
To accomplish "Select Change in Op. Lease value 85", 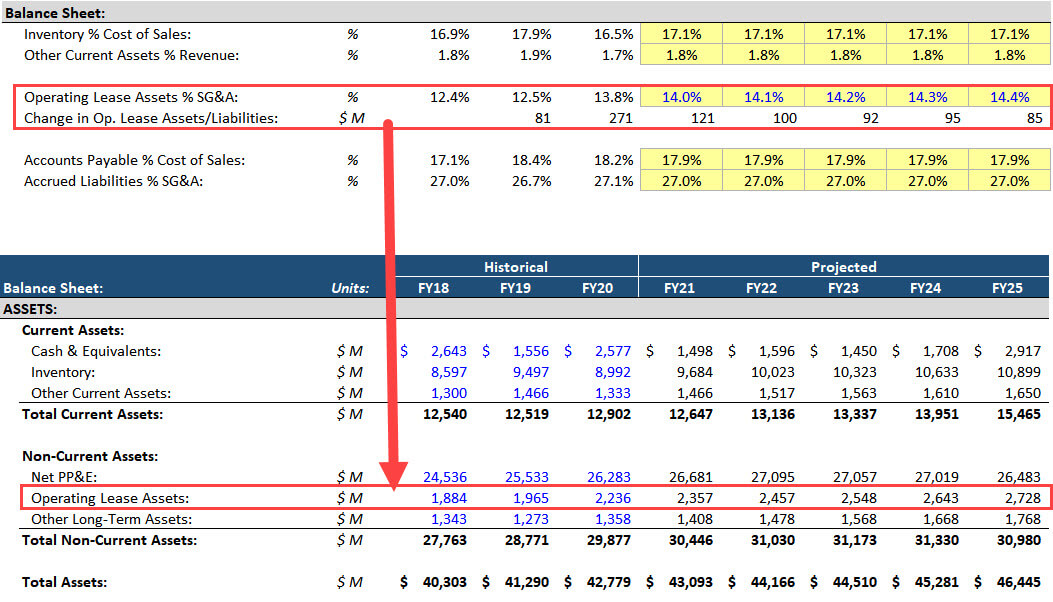I will coord(1035,118).
